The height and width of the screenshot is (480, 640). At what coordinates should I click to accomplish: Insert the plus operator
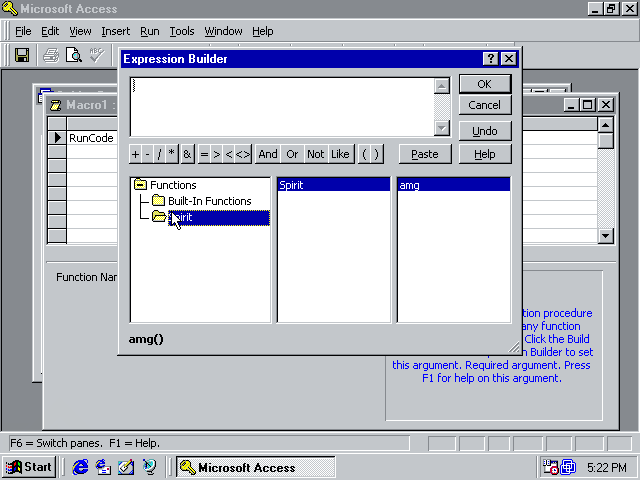[x=136, y=154]
